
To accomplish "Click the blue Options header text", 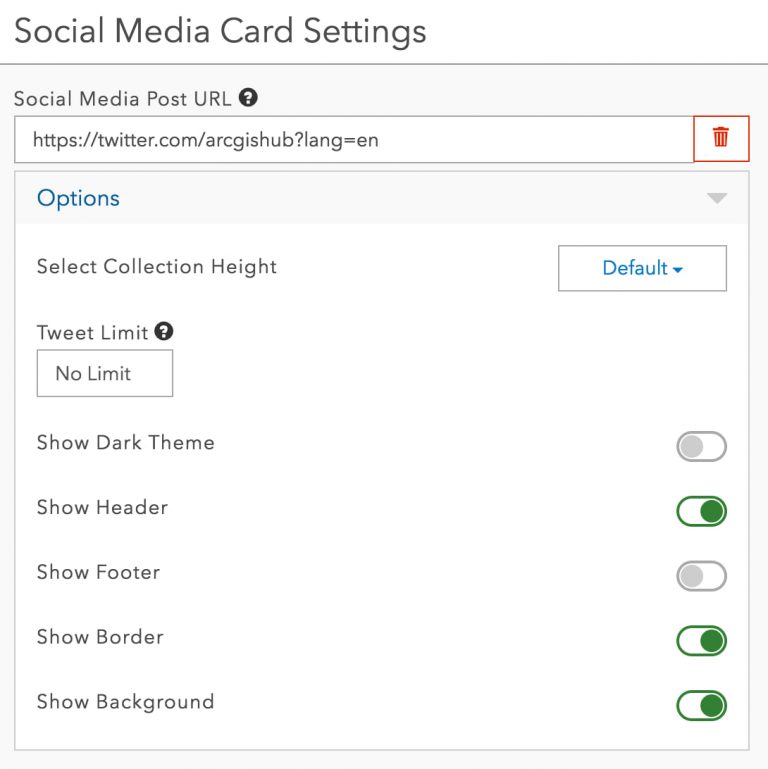I will 78,198.
